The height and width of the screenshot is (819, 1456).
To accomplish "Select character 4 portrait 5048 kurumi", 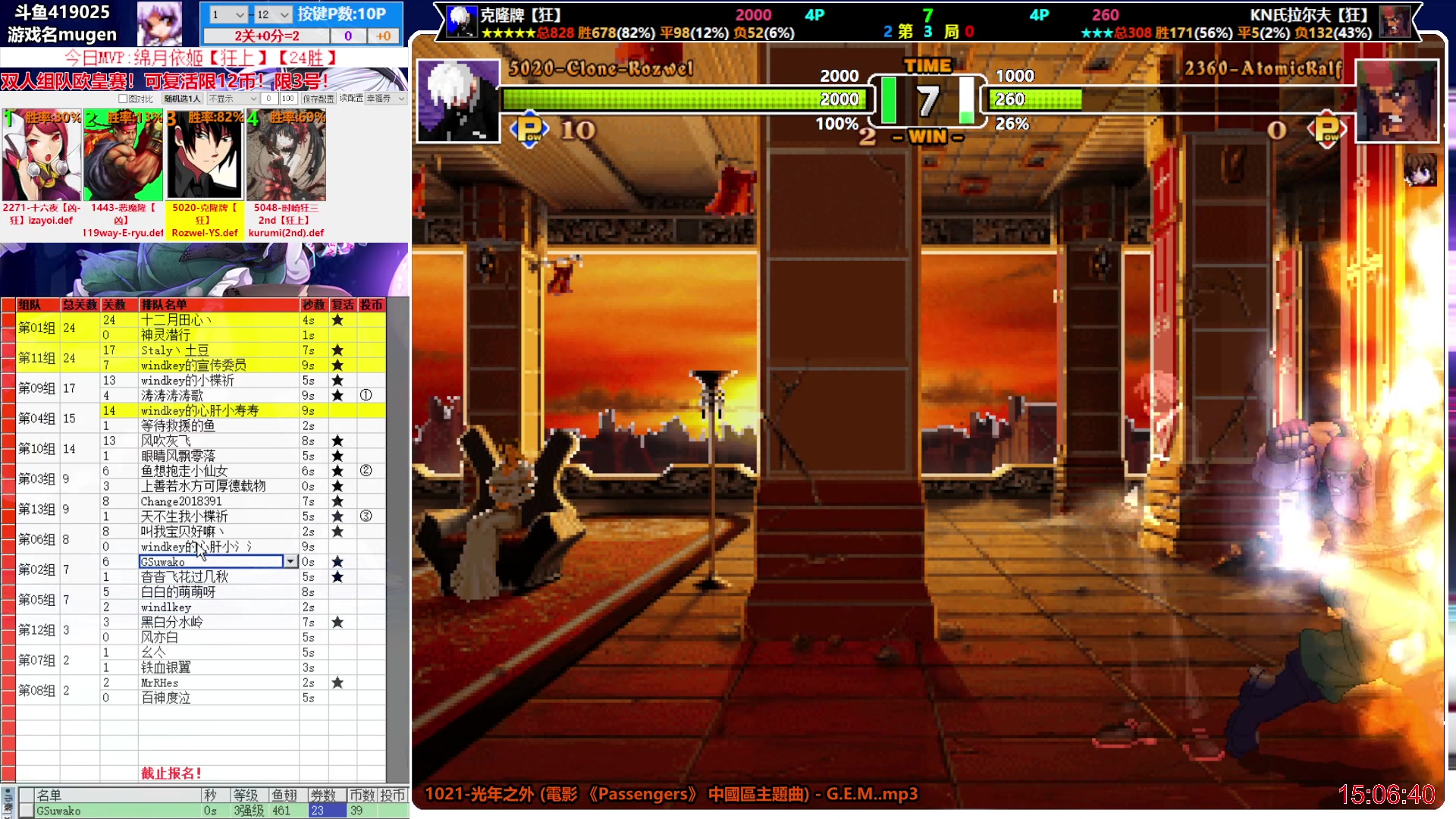I will pos(286,155).
